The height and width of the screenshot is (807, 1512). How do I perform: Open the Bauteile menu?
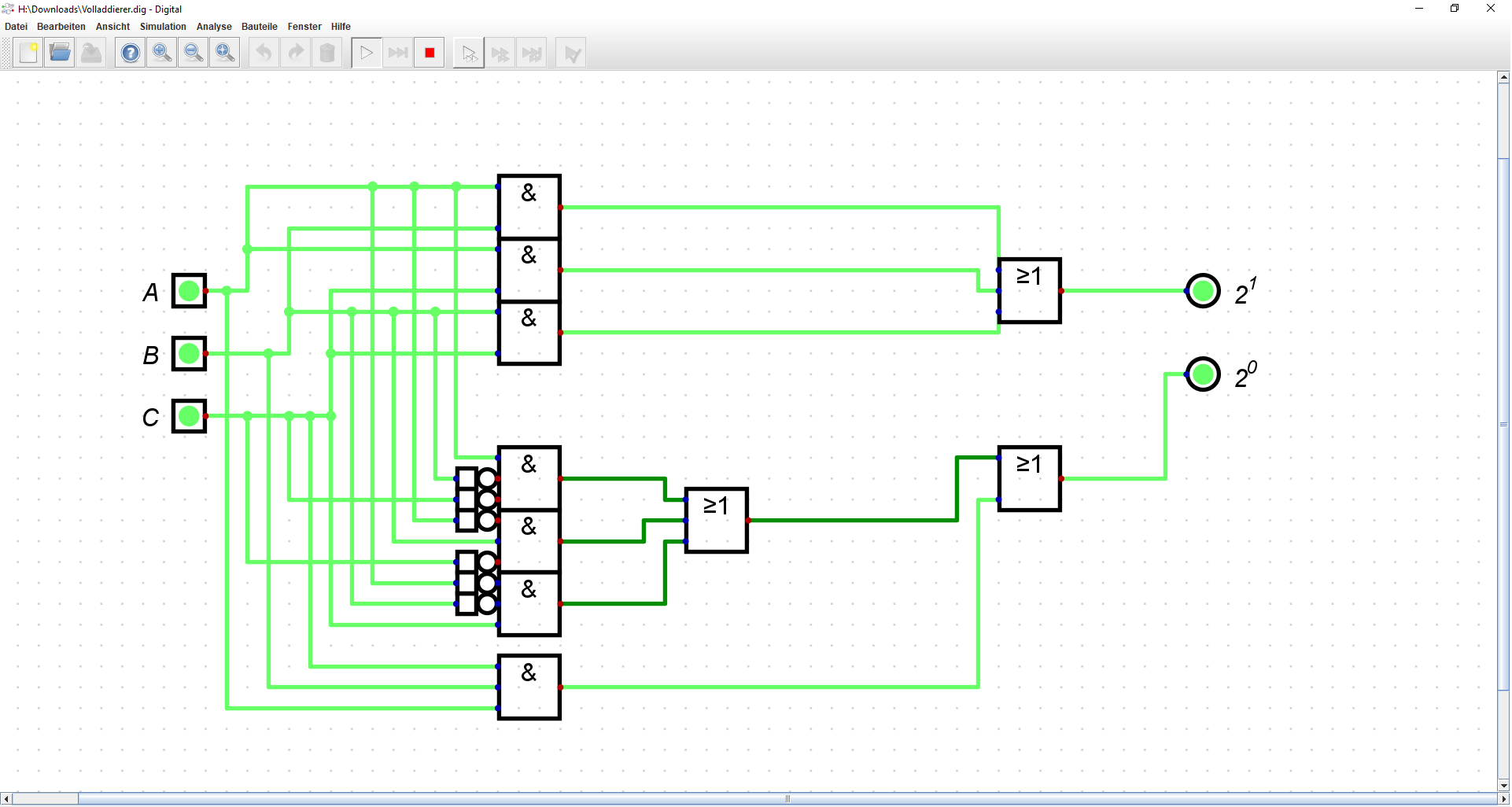[x=259, y=27]
